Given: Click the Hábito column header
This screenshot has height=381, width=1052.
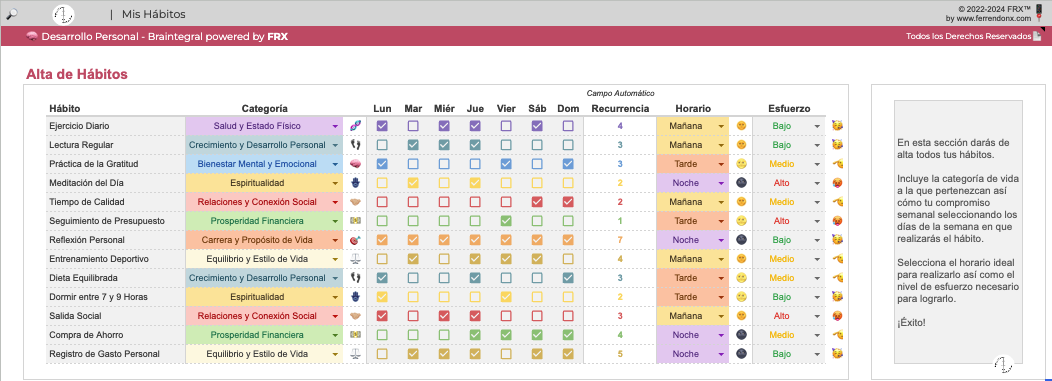Looking at the screenshot, I should [64, 108].
